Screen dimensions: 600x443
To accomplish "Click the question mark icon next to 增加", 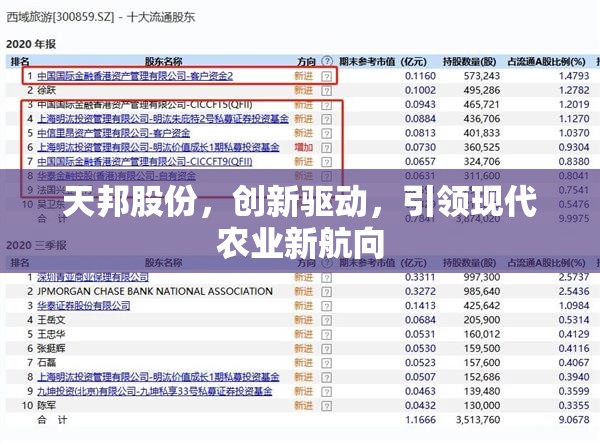I will [326, 148].
